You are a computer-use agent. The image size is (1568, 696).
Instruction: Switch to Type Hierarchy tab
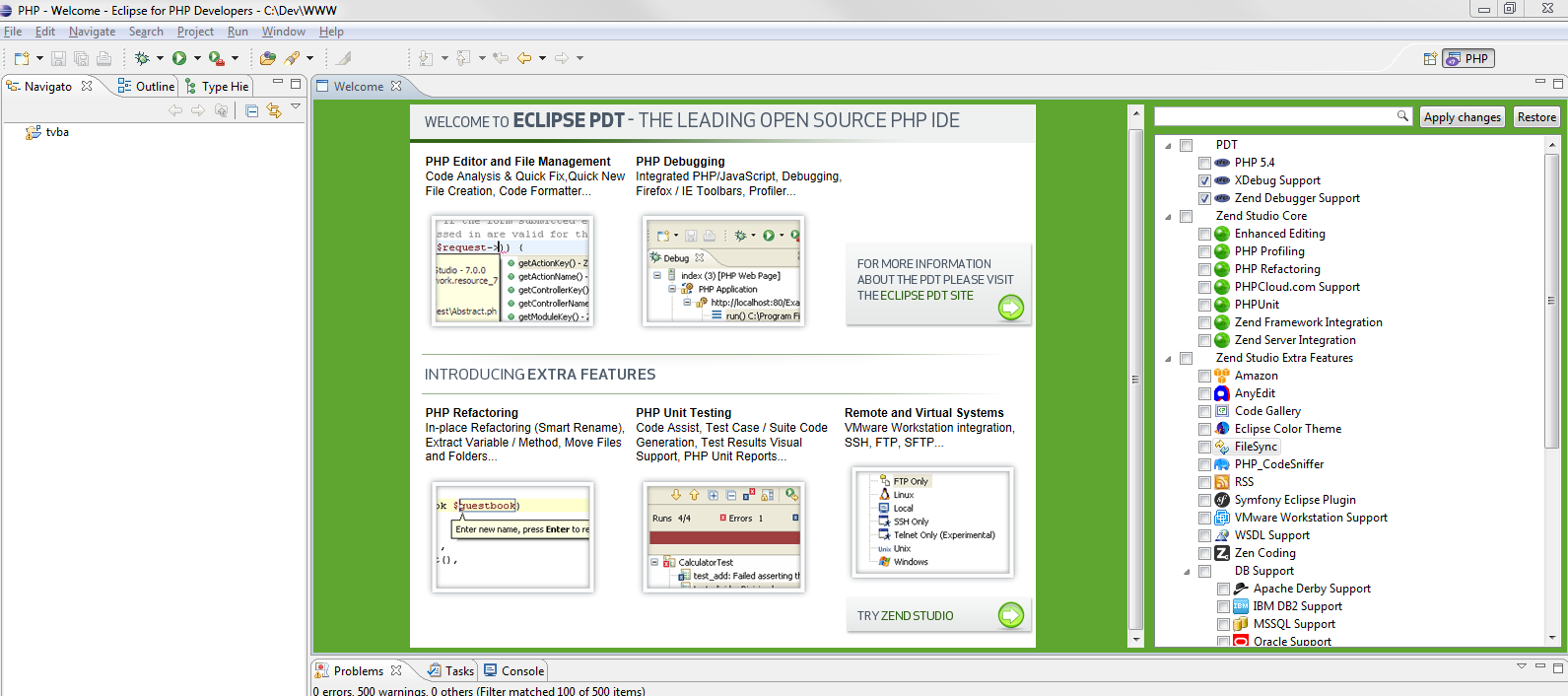217,87
